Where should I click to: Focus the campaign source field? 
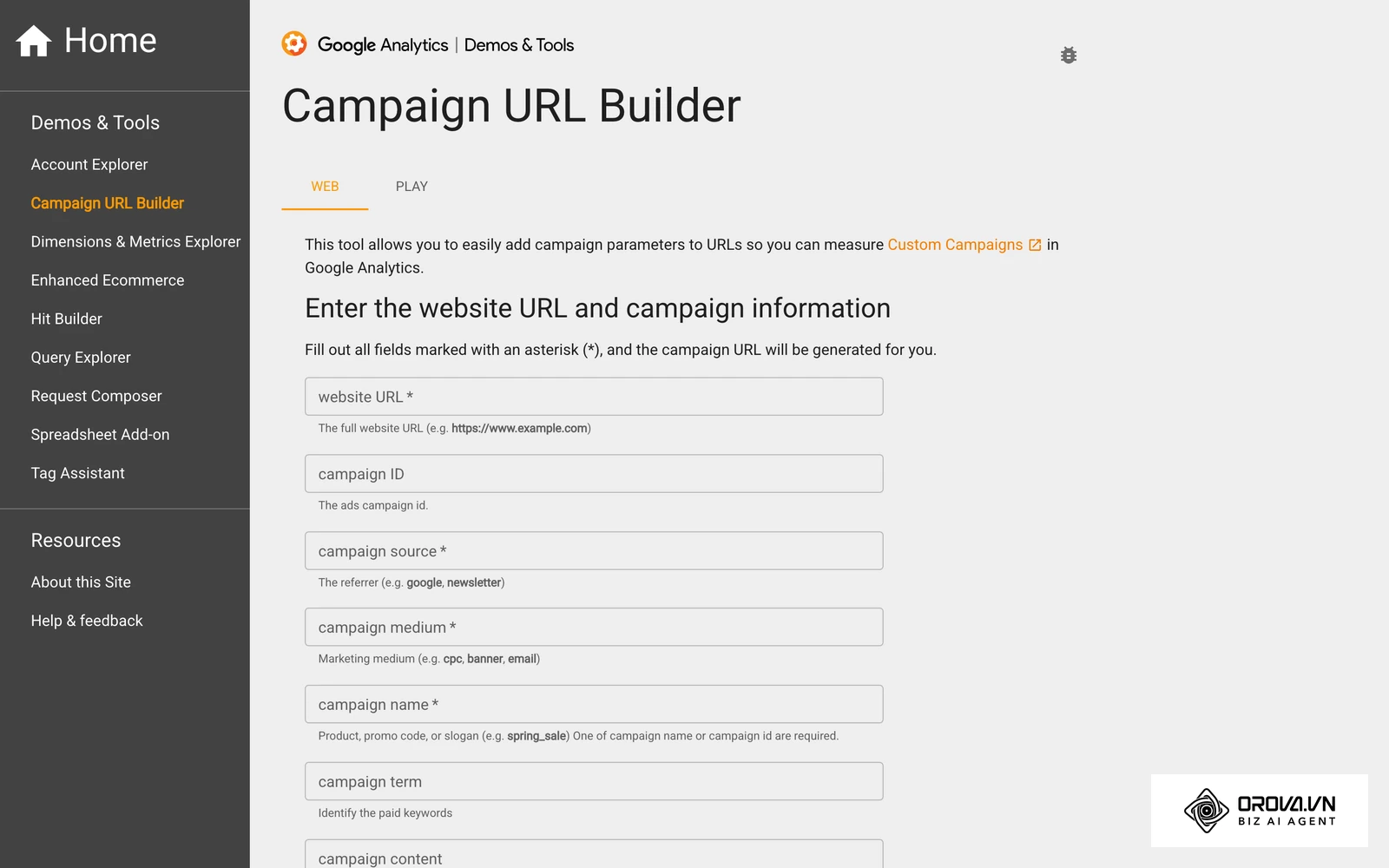point(594,551)
